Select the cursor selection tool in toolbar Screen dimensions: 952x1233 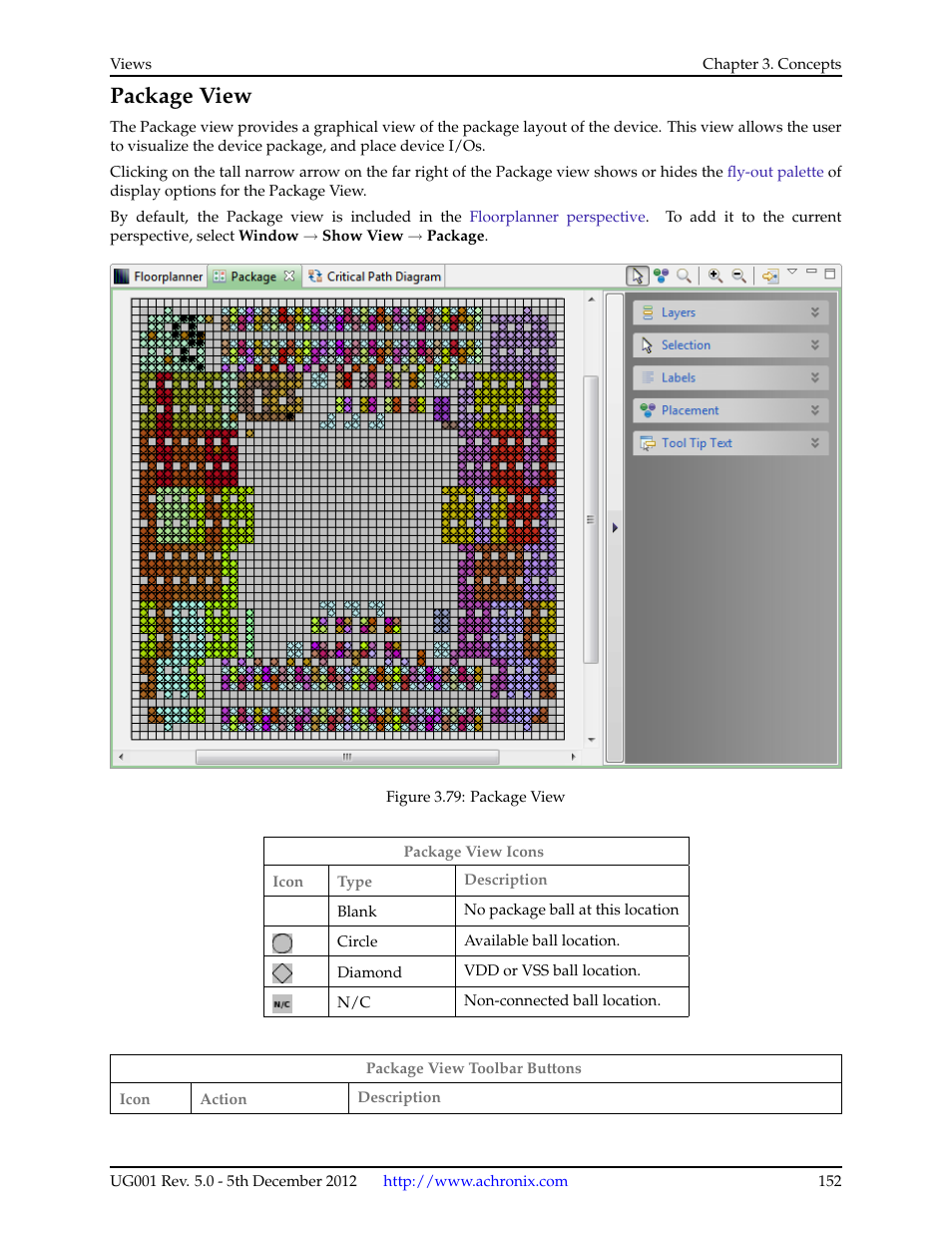pos(639,276)
